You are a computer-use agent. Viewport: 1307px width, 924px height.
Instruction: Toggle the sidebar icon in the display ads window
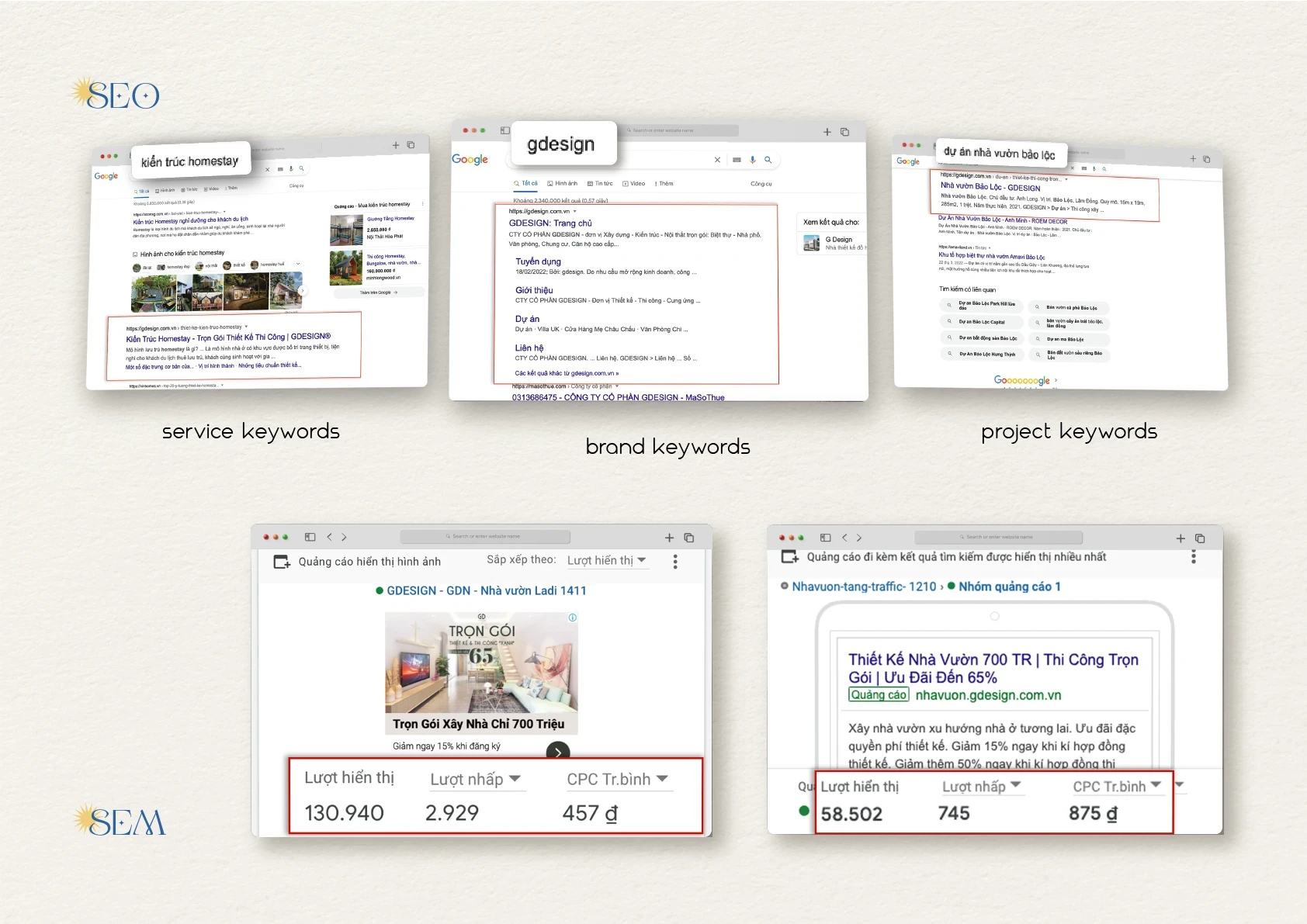(310, 537)
